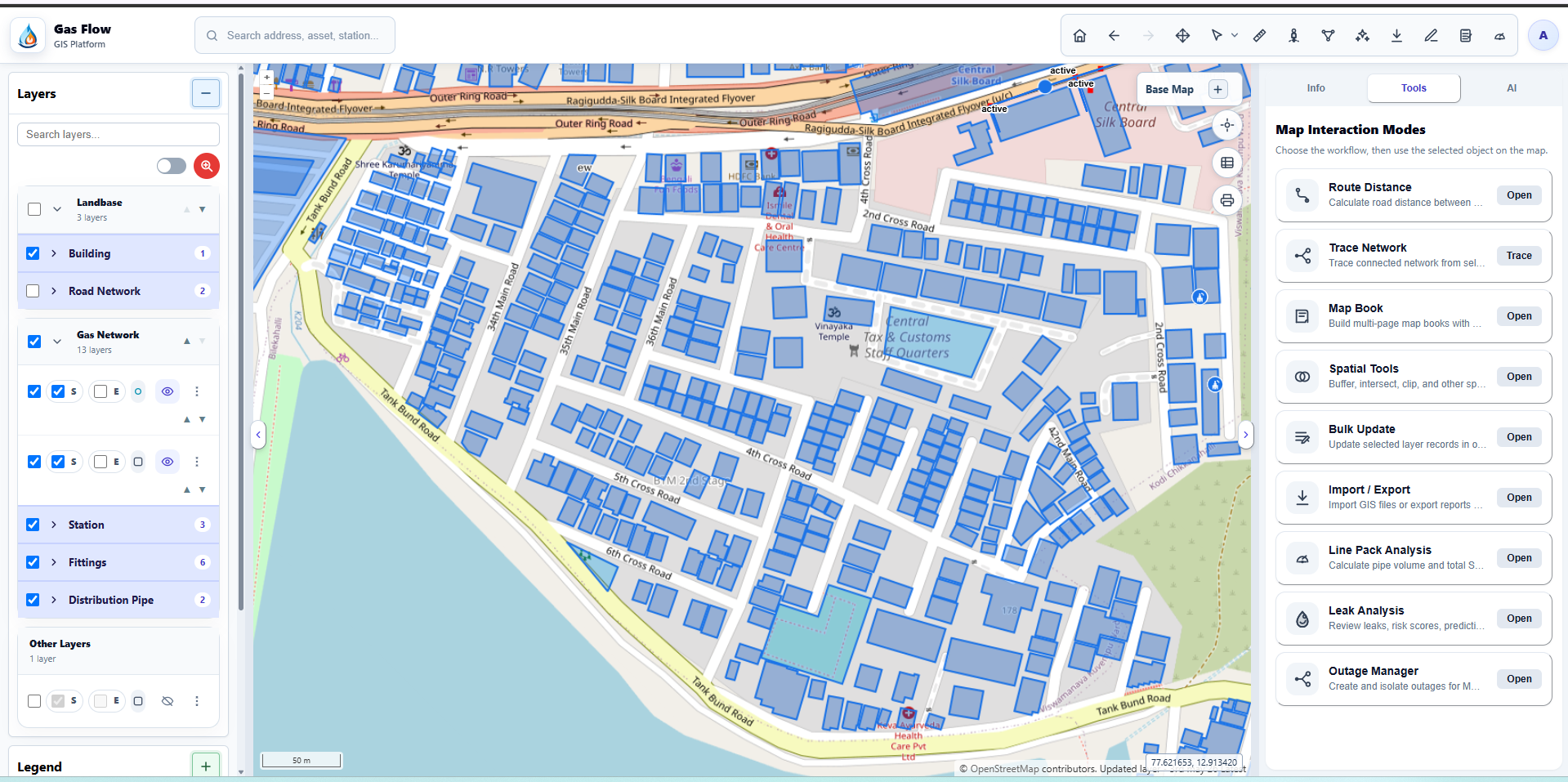
Task: Click the Gas Flow logo
Action: coord(29,36)
